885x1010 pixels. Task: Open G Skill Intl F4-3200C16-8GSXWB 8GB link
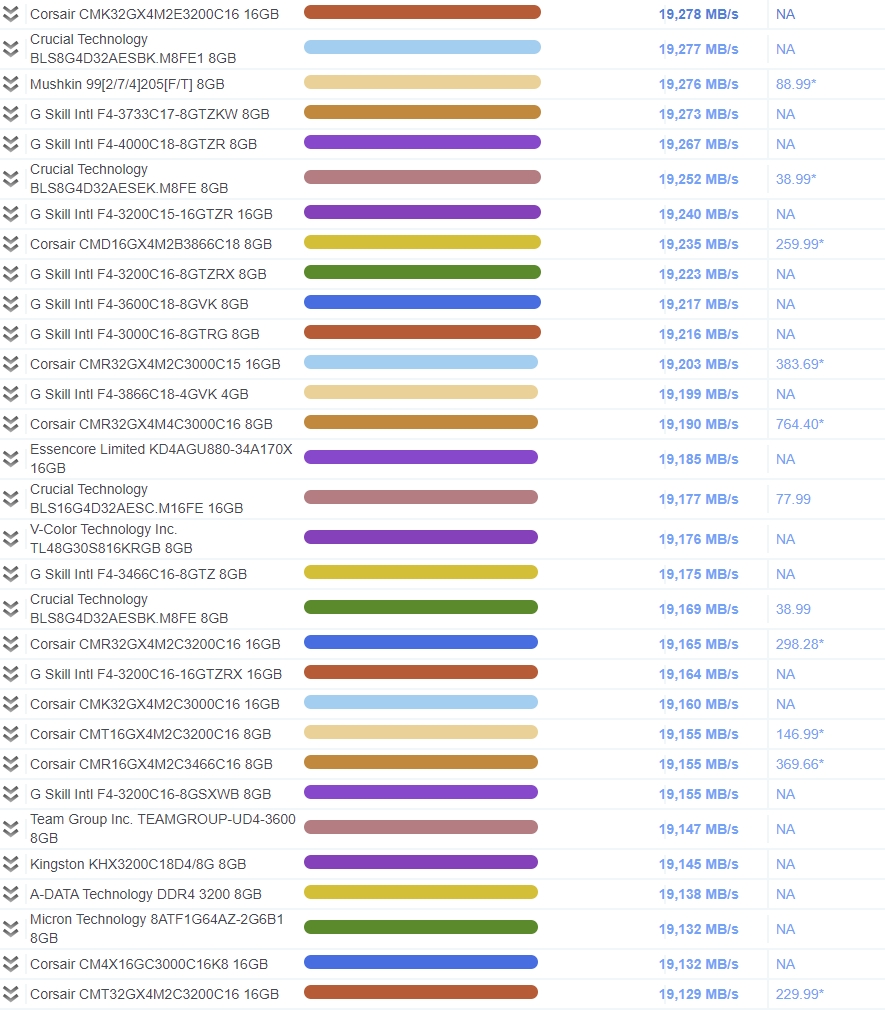pyautogui.click(x=151, y=794)
